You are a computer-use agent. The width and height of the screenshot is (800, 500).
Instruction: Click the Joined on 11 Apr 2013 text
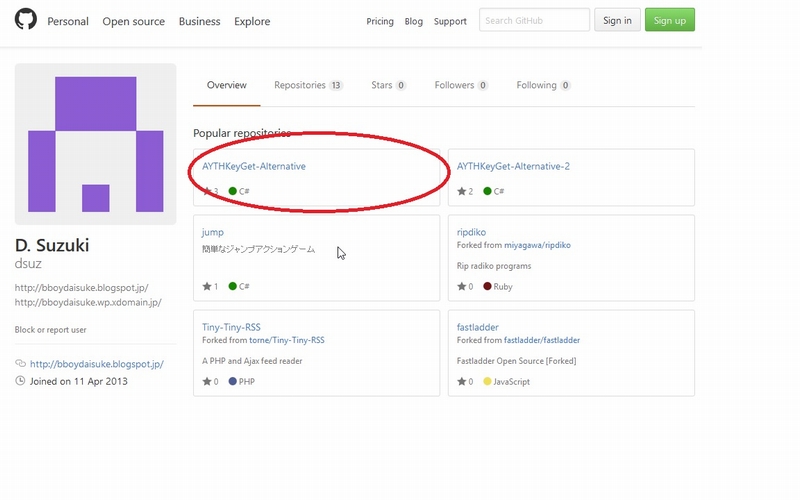coord(79,381)
